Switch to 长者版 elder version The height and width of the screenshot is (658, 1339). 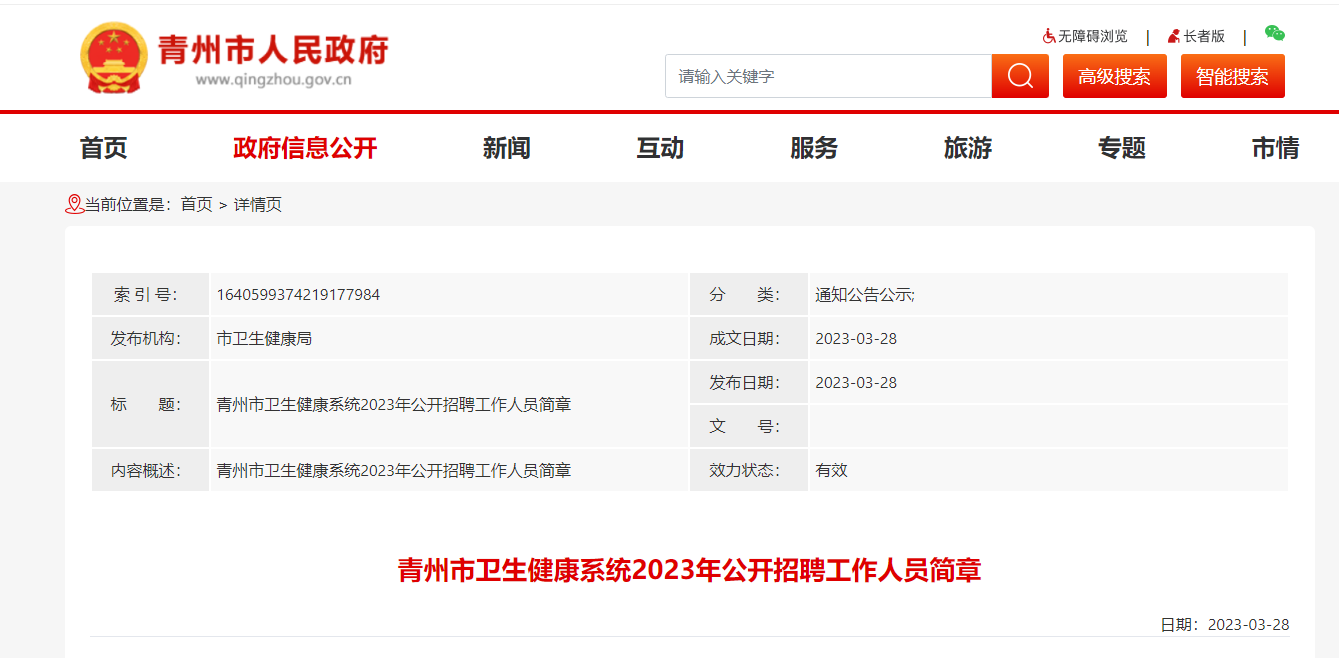coord(1204,36)
